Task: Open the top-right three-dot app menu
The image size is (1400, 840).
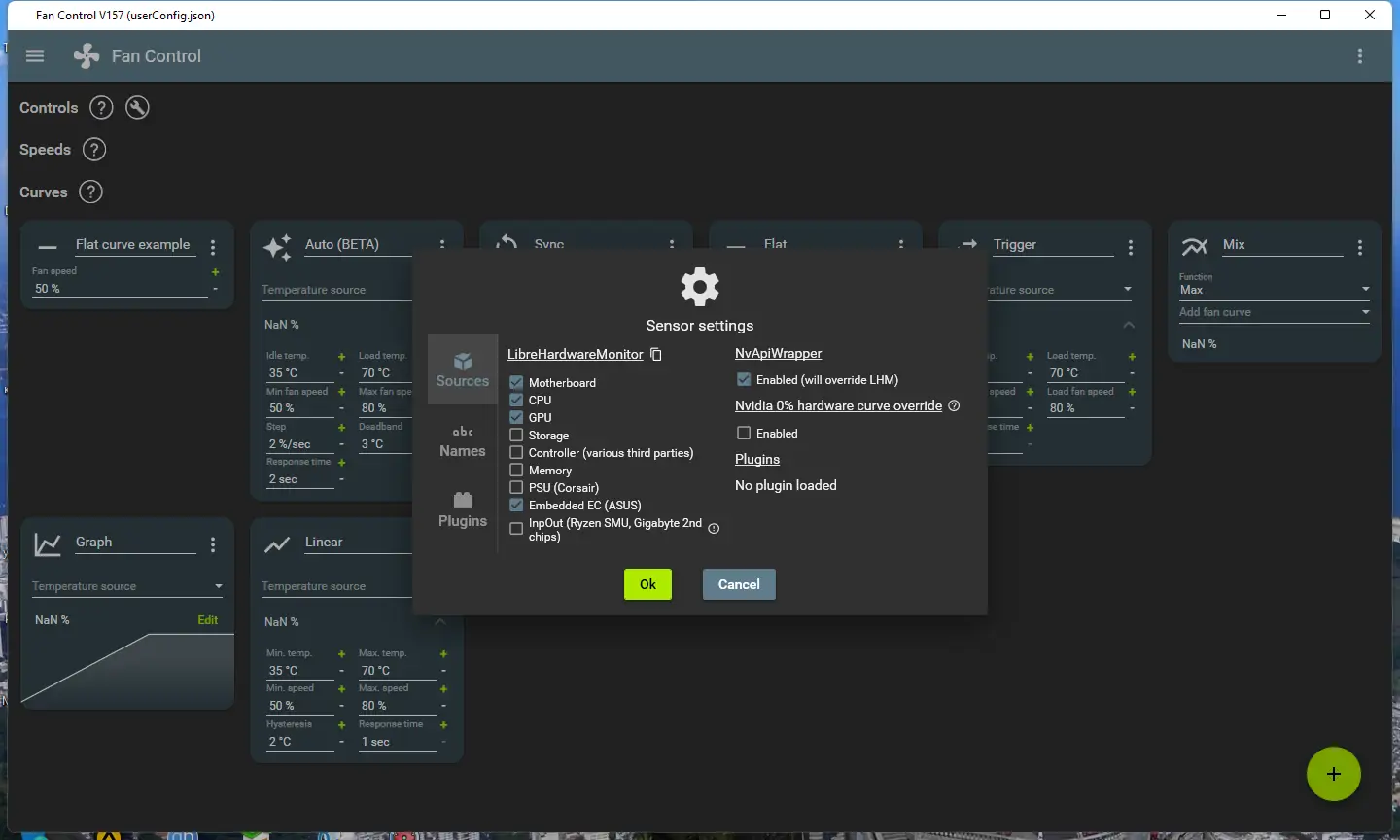Action: [x=1360, y=56]
